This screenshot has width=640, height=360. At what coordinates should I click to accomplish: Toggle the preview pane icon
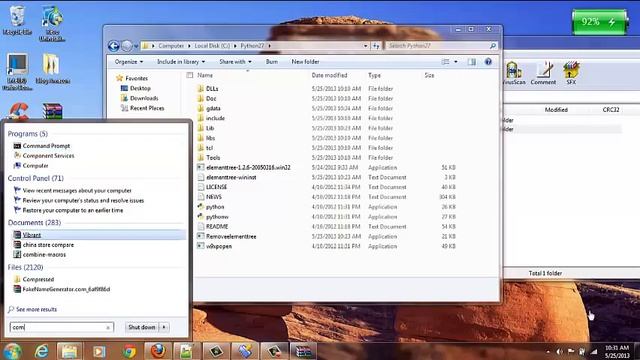[x=471, y=62]
